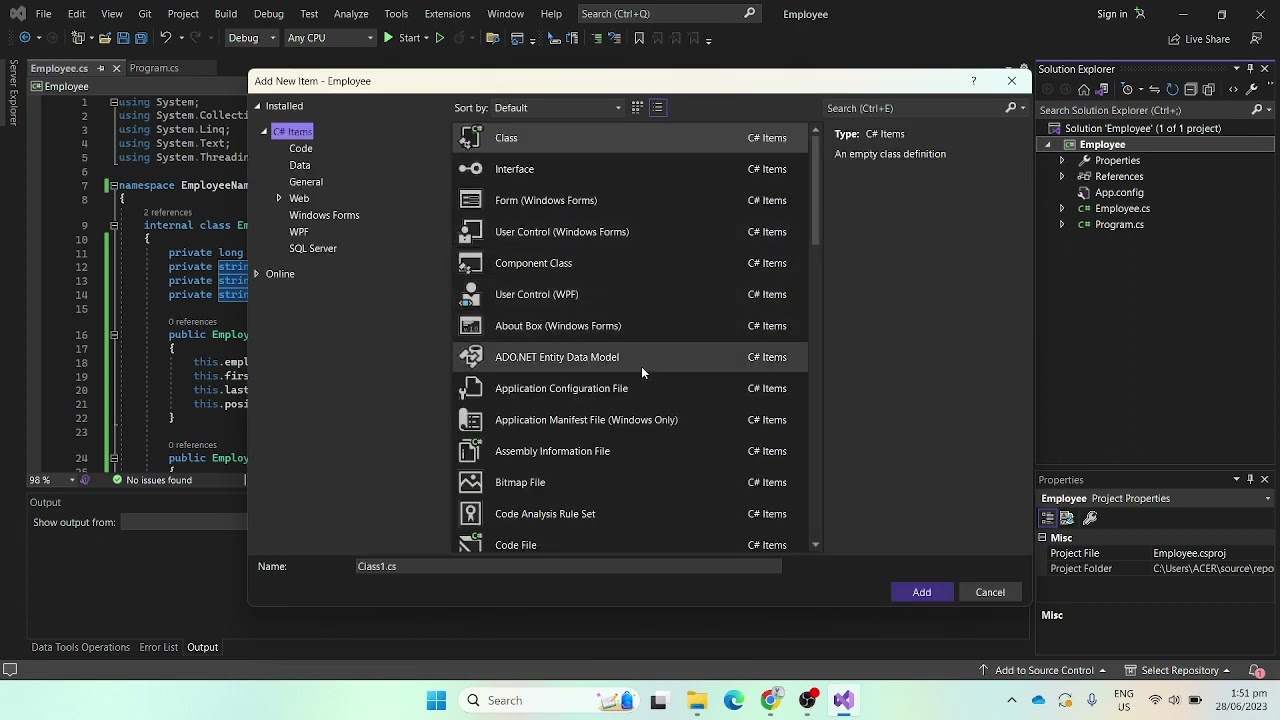The image size is (1280, 720).
Task: Click Home icon in Solution Explorer toolbar
Action: click(1083, 89)
